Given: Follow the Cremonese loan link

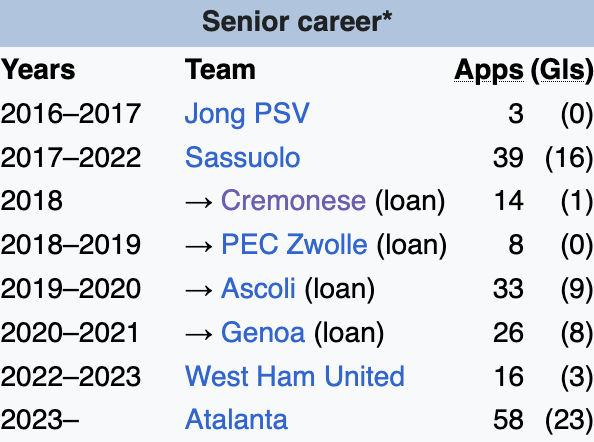Looking at the screenshot, I should (293, 200).
